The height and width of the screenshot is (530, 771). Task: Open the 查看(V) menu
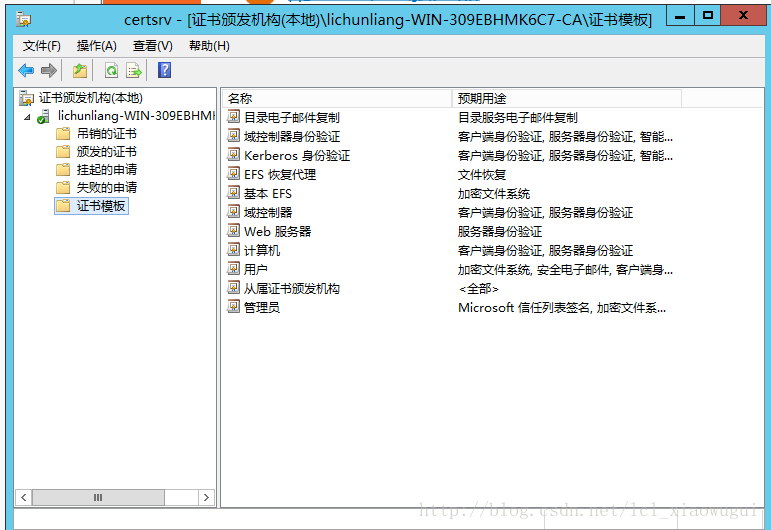[152, 46]
